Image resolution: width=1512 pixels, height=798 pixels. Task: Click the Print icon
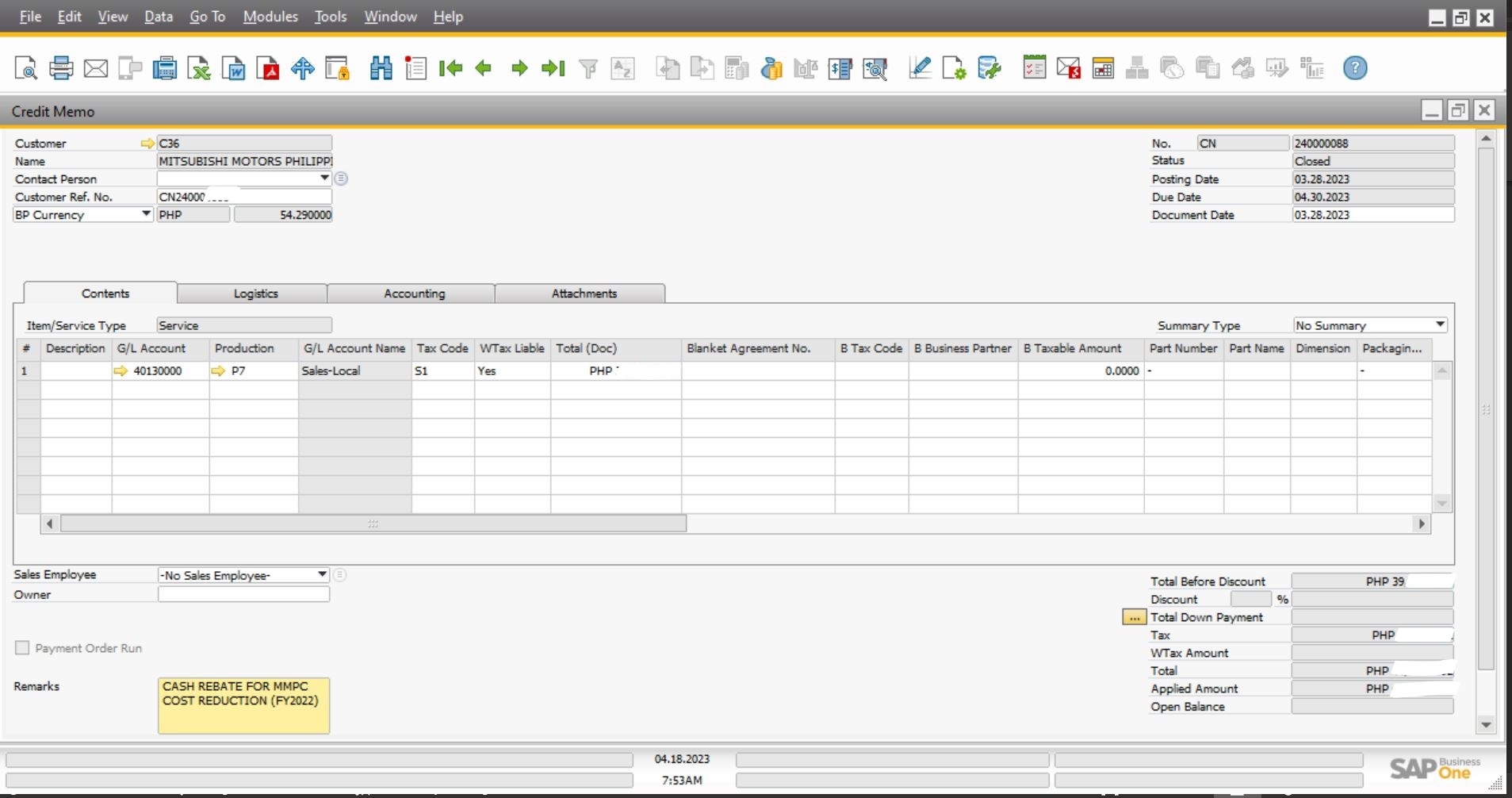pos(61,68)
